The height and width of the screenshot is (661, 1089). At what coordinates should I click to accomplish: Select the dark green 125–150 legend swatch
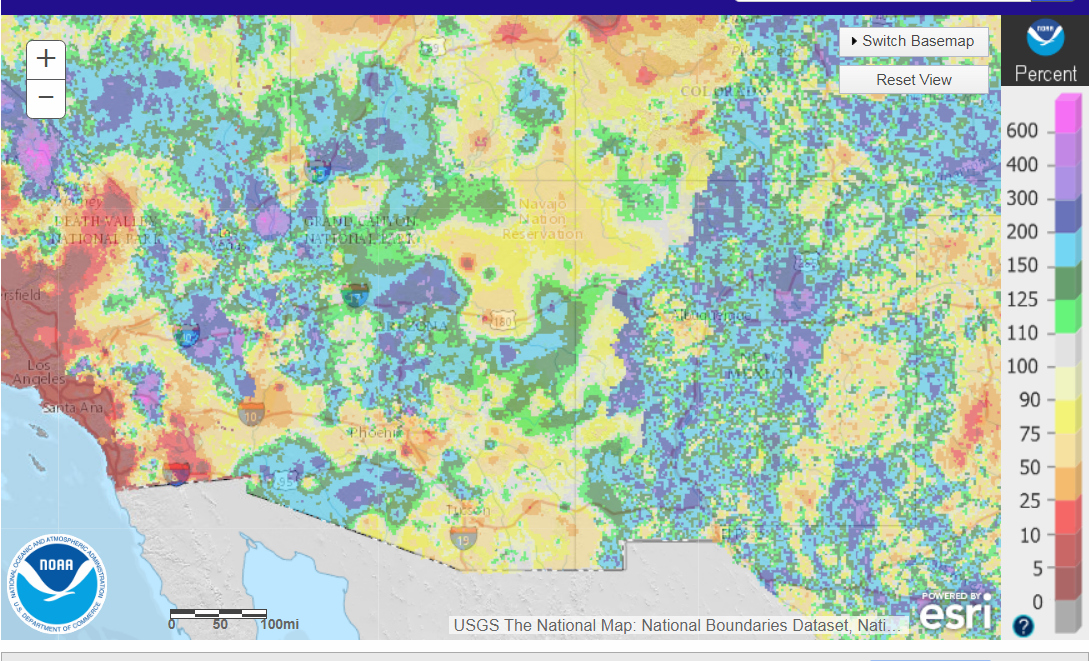point(1067,283)
